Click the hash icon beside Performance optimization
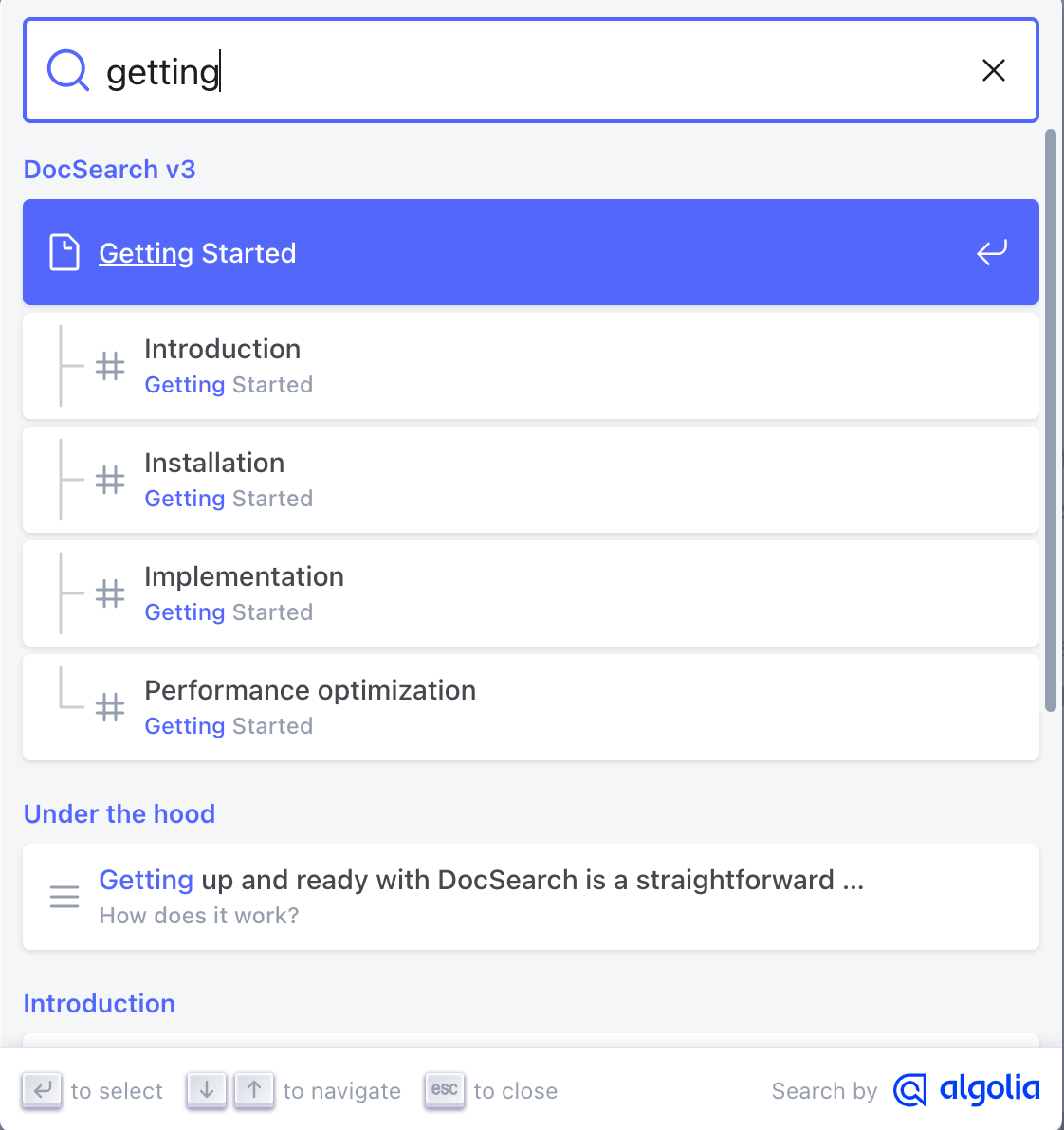Screen dimensions: 1064x1130 point(110,707)
